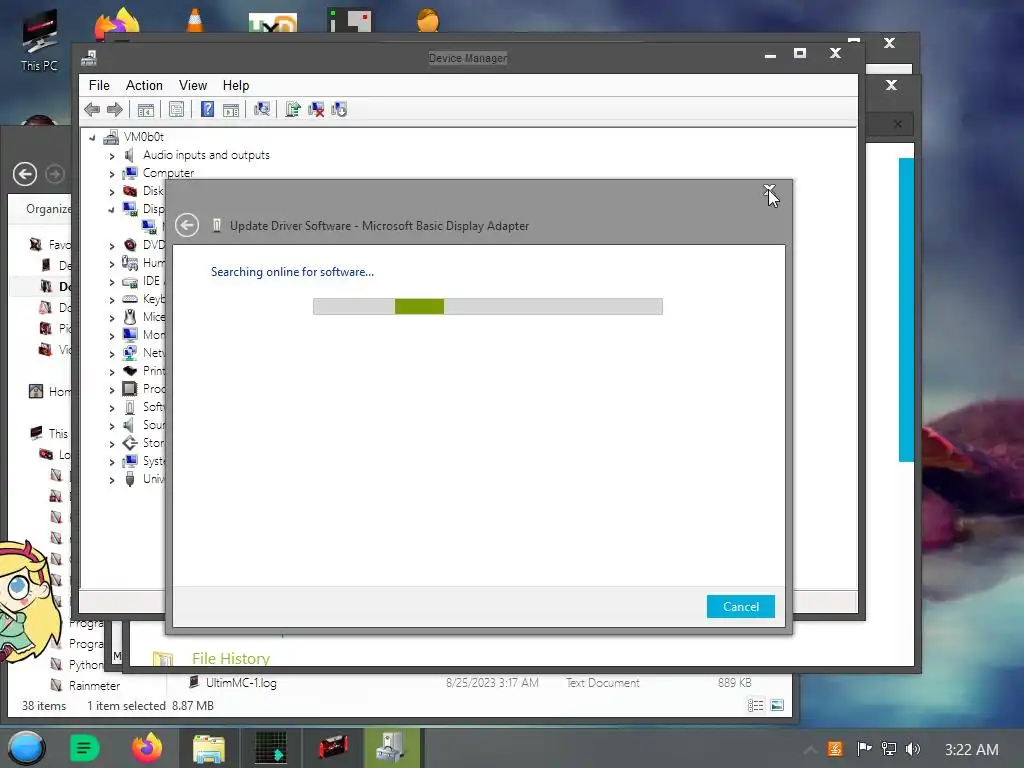Click VLC cone desktop icon
Viewport: 1024px width, 768px height.
195,20
